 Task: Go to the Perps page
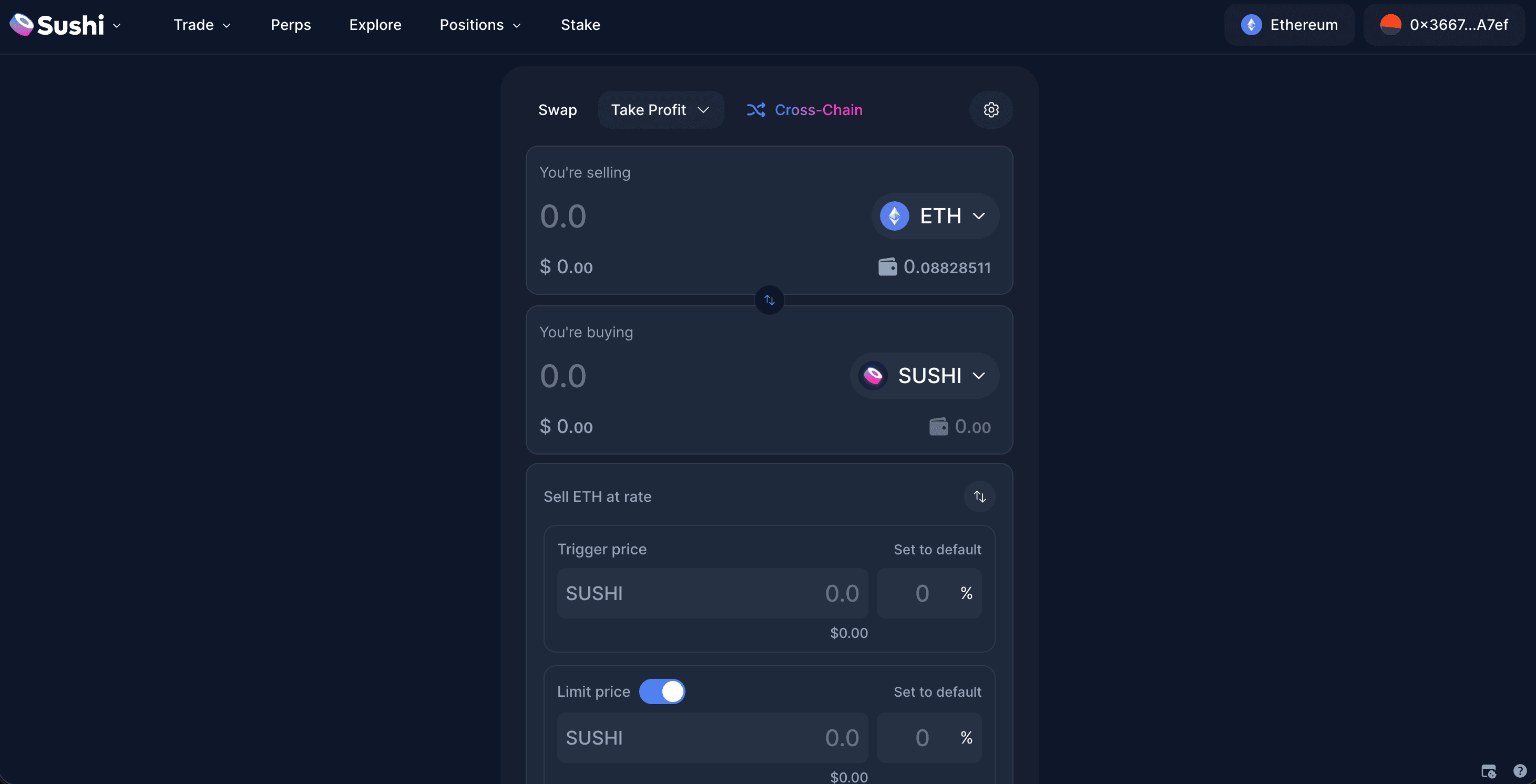pyautogui.click(x=291, y=25)
